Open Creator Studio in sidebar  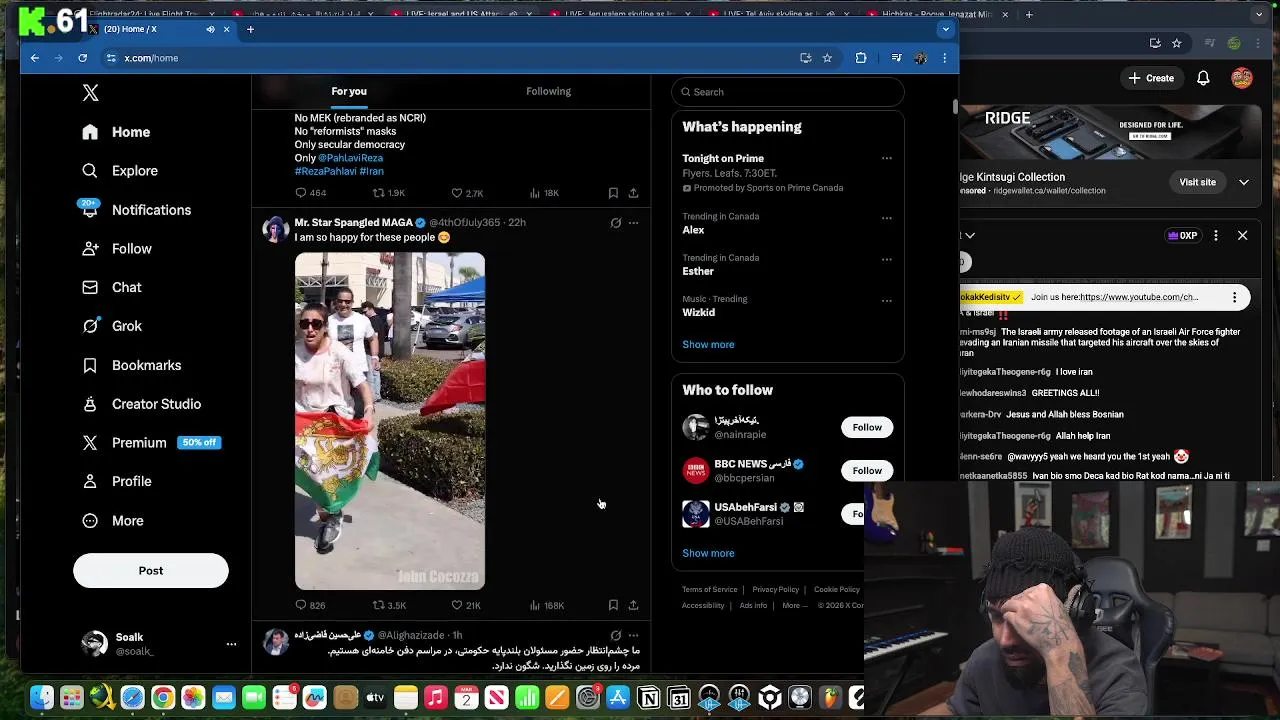coord(141,404)
